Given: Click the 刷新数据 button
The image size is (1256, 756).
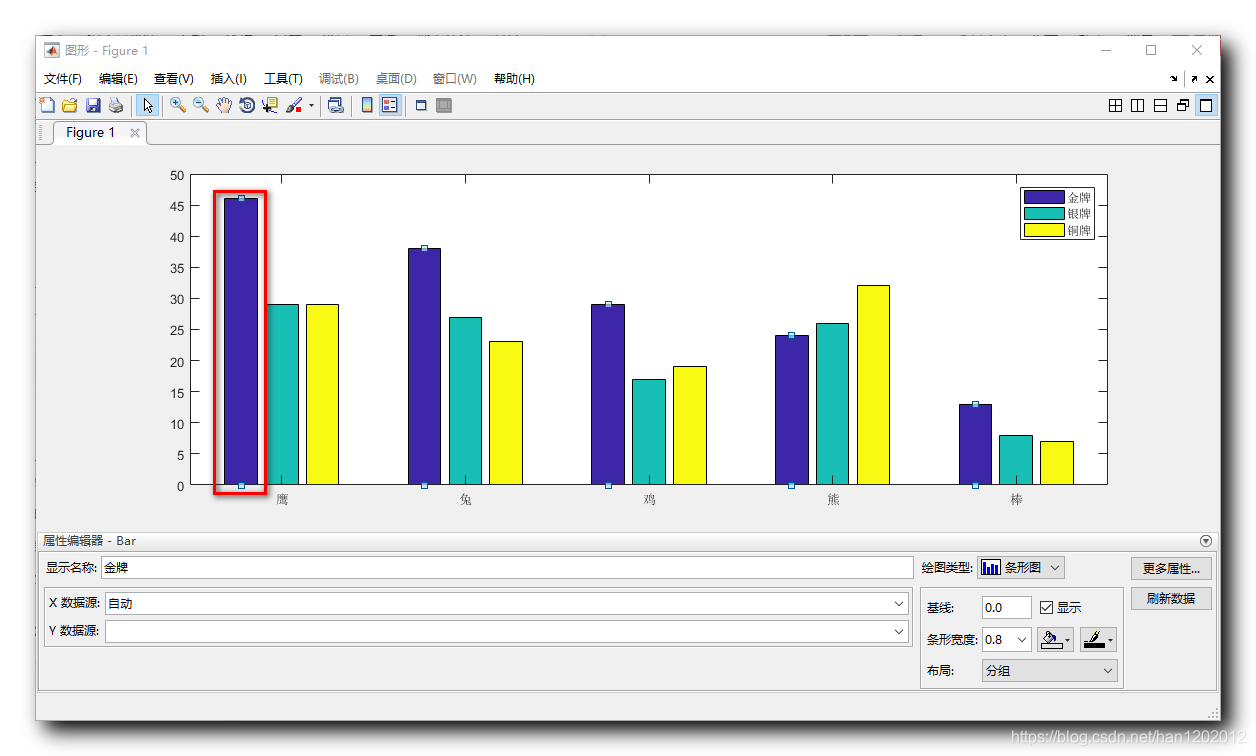Looking at the screenshot, I should coord(1171,599).
